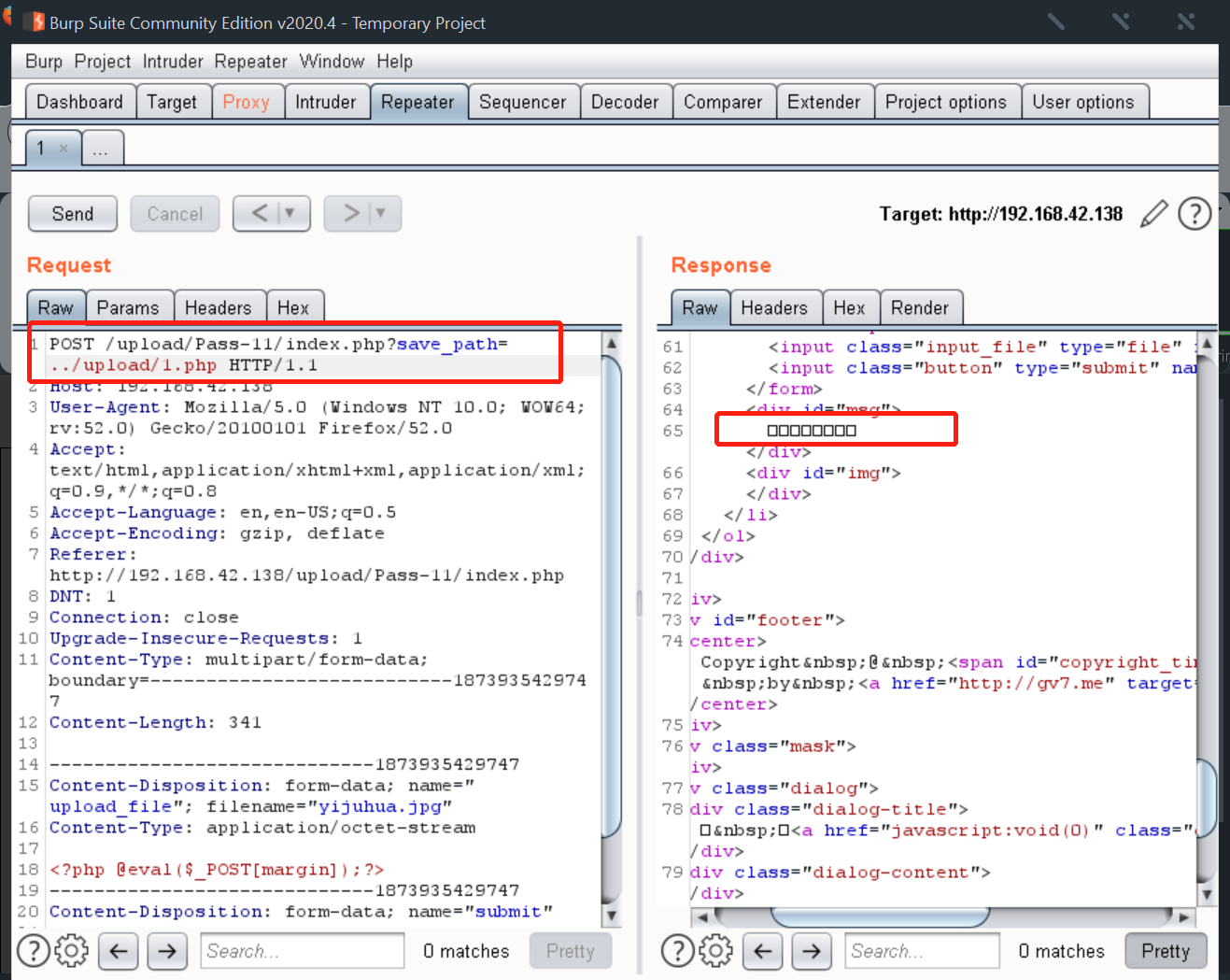Open request search settings gear icon
The width and height of the screenshot is (1230, 980).
click(71, 951)
